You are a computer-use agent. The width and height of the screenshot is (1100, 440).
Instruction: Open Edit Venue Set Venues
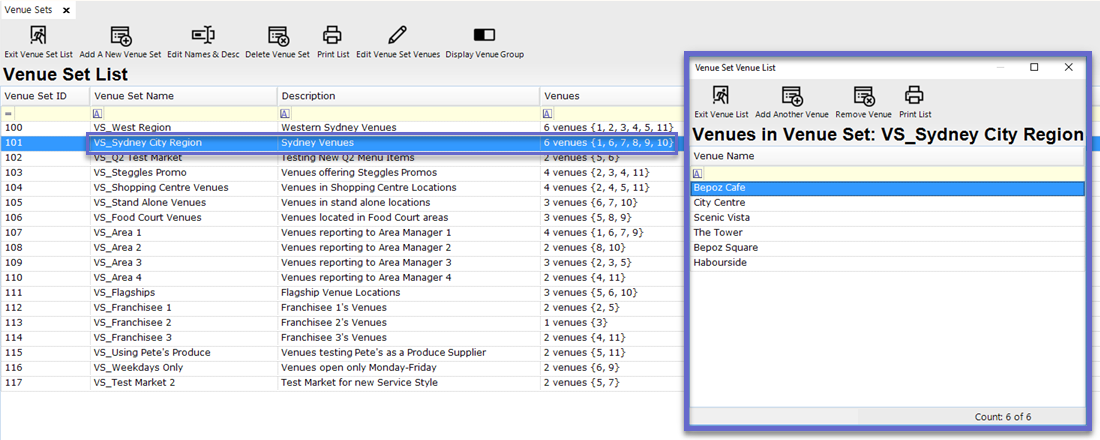pyautogui.click(x=397, y=36)
